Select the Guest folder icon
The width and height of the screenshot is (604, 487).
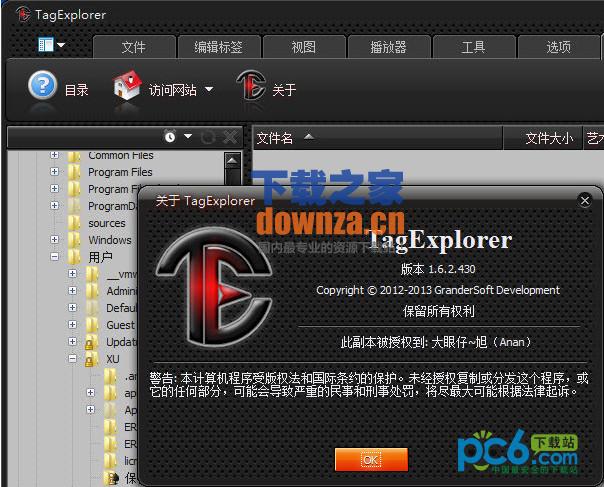click(x=92, y=325)
